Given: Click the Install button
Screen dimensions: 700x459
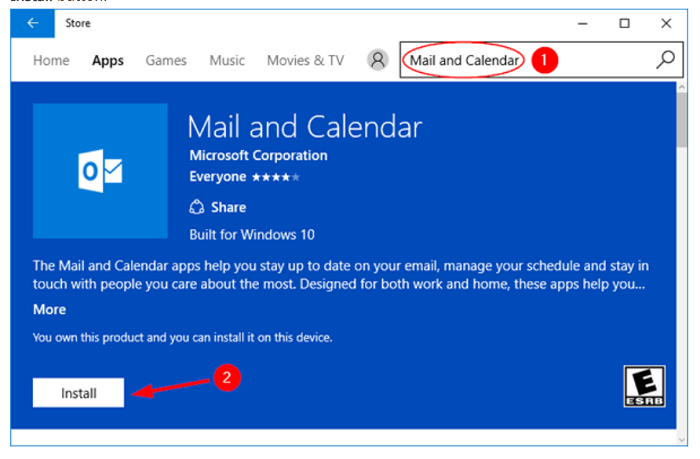Looking at the screenshot, I should coord(79,393).
